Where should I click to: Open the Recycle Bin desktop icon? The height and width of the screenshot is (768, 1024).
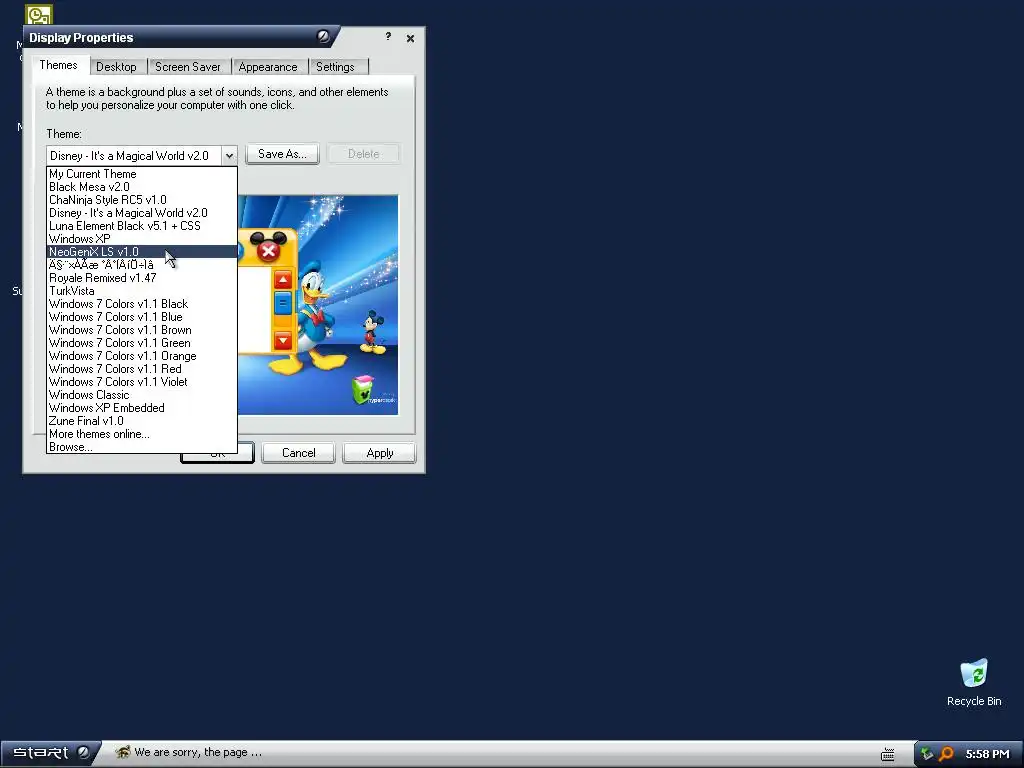pos(974,682)
